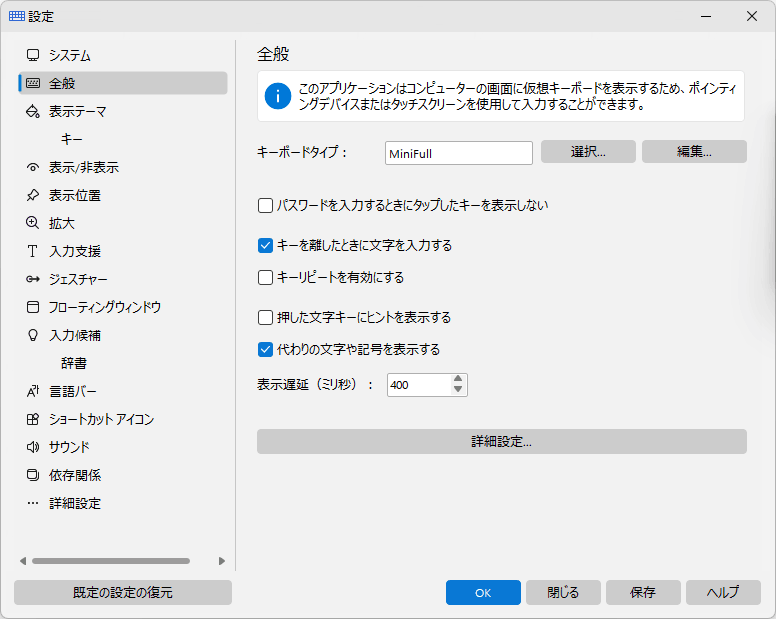Uncheck キーを離したときに文字を入力する
The image size is (776, 619).
tap(265, 245)
